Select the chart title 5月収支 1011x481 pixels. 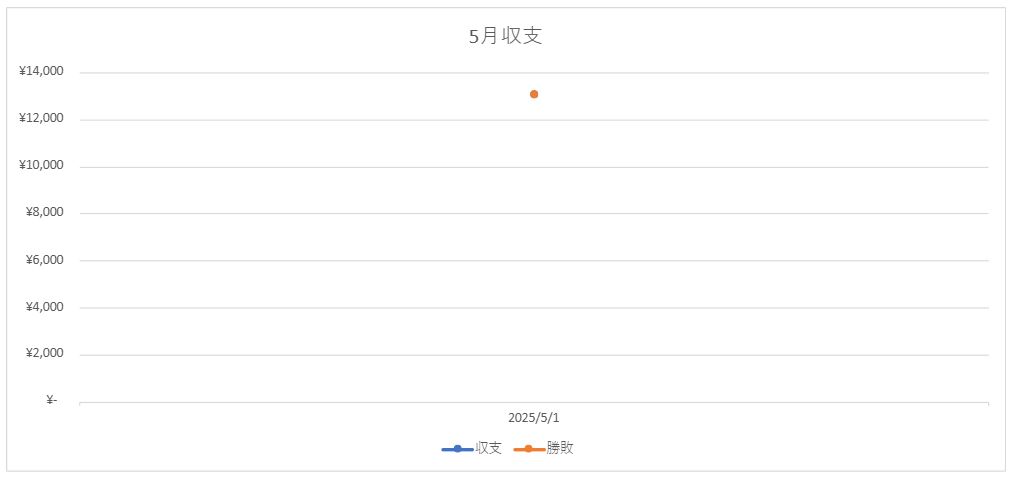click(x=506, y=36)
